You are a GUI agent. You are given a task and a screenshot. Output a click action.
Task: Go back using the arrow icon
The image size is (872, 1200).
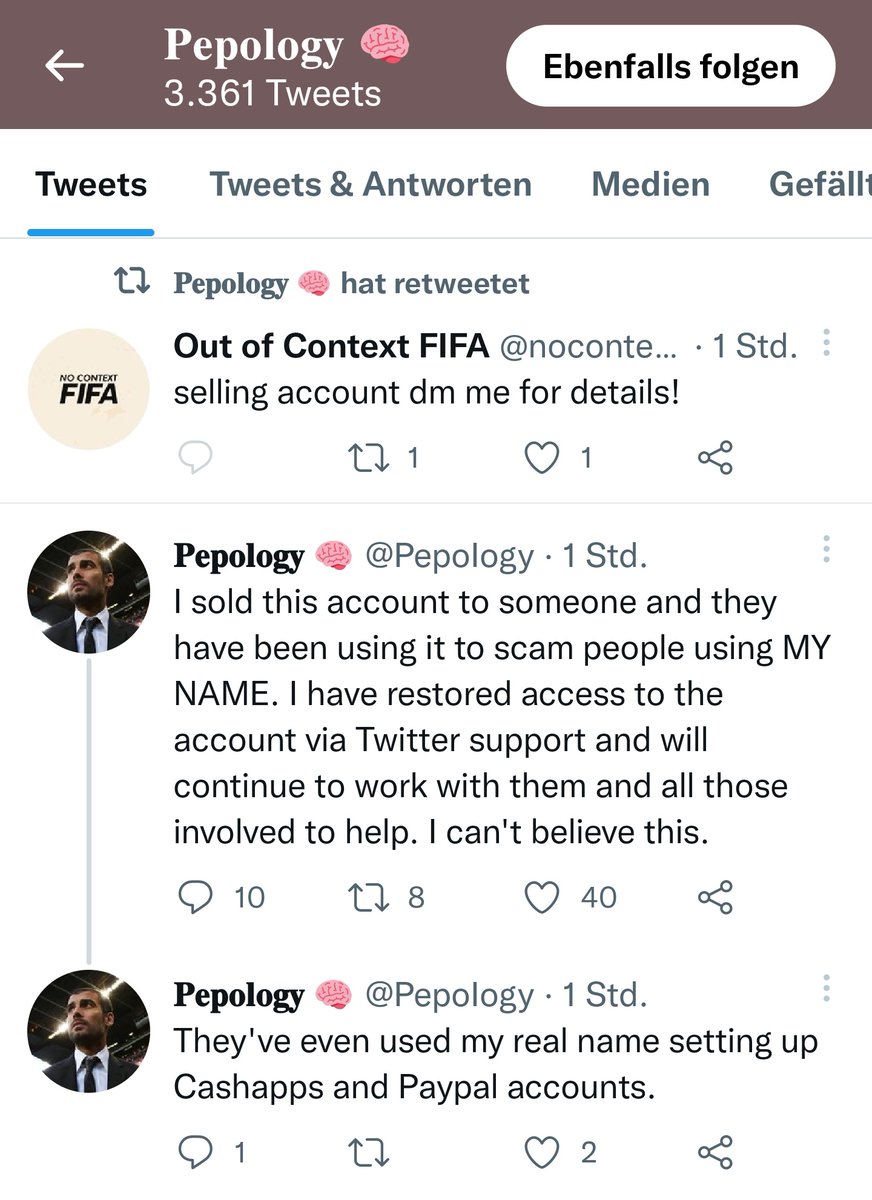(x=65, y=66)
